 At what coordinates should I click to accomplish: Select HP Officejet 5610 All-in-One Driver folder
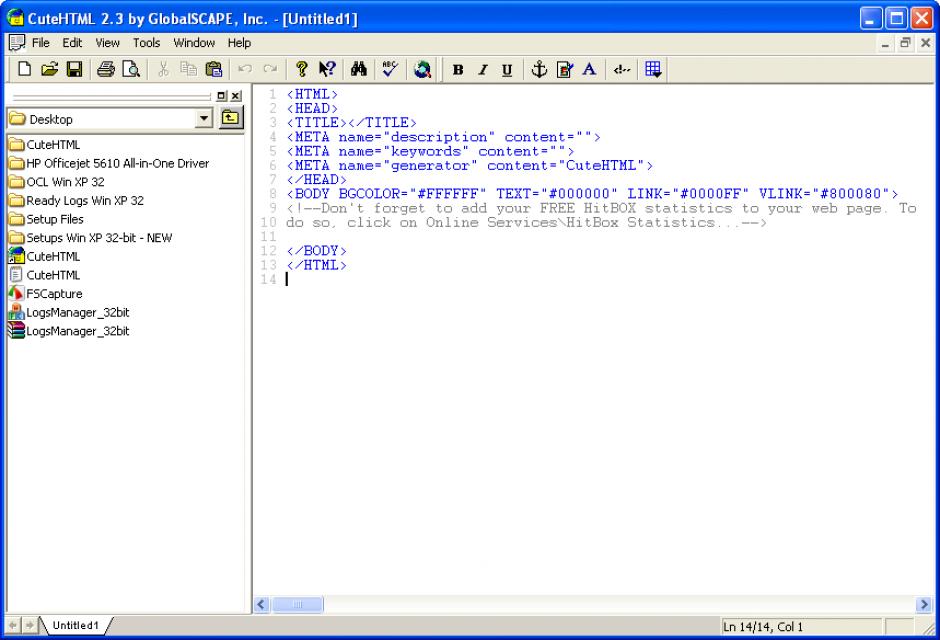[x=109, y=163]
